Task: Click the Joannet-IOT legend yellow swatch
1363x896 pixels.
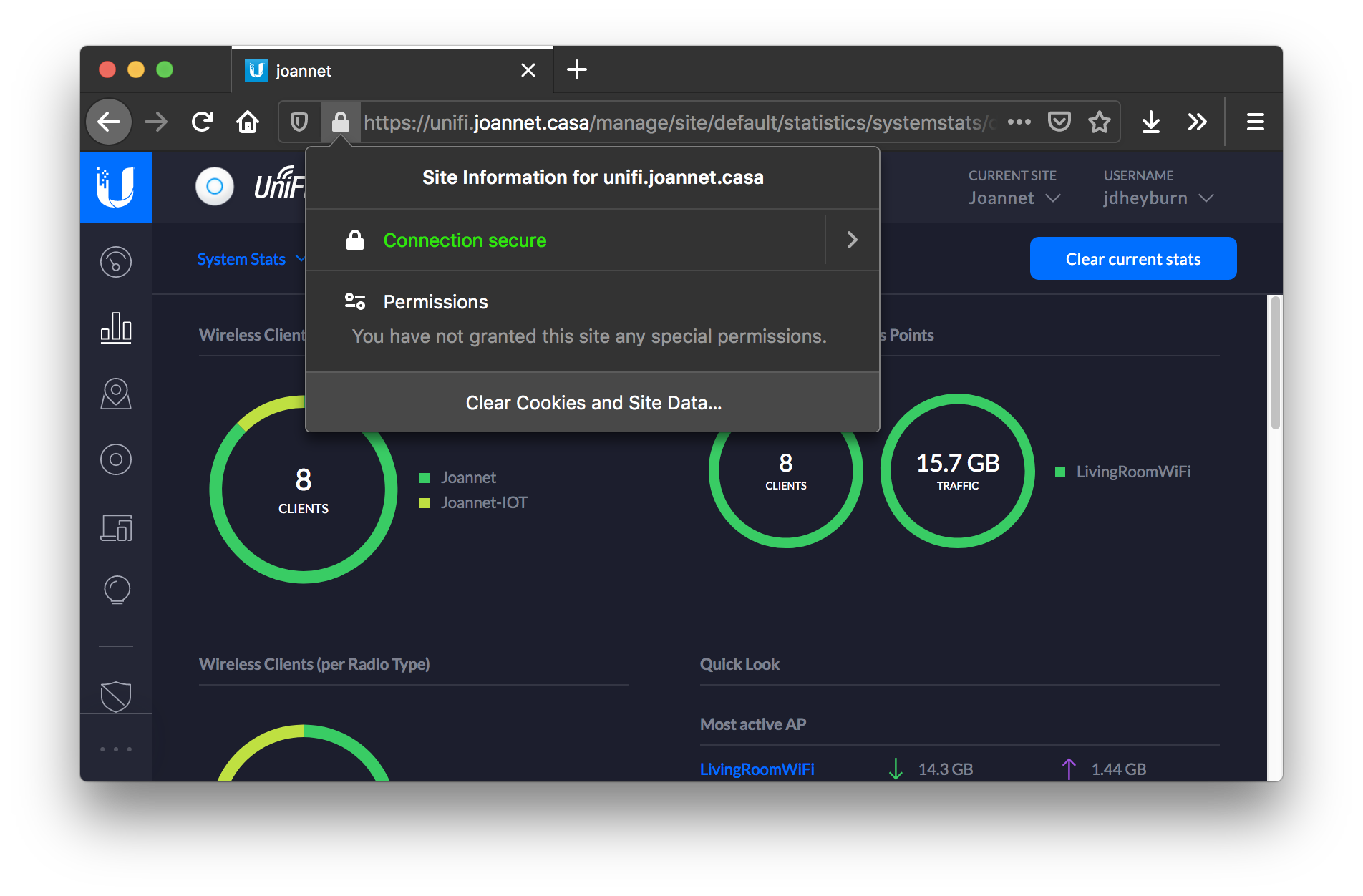Action: (x=425, y=502)
